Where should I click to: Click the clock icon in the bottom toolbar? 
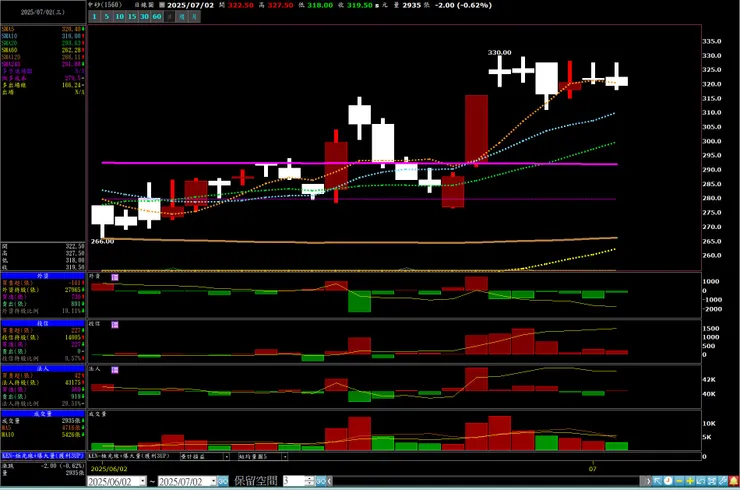pyautogui.click(x=668, y=481)
